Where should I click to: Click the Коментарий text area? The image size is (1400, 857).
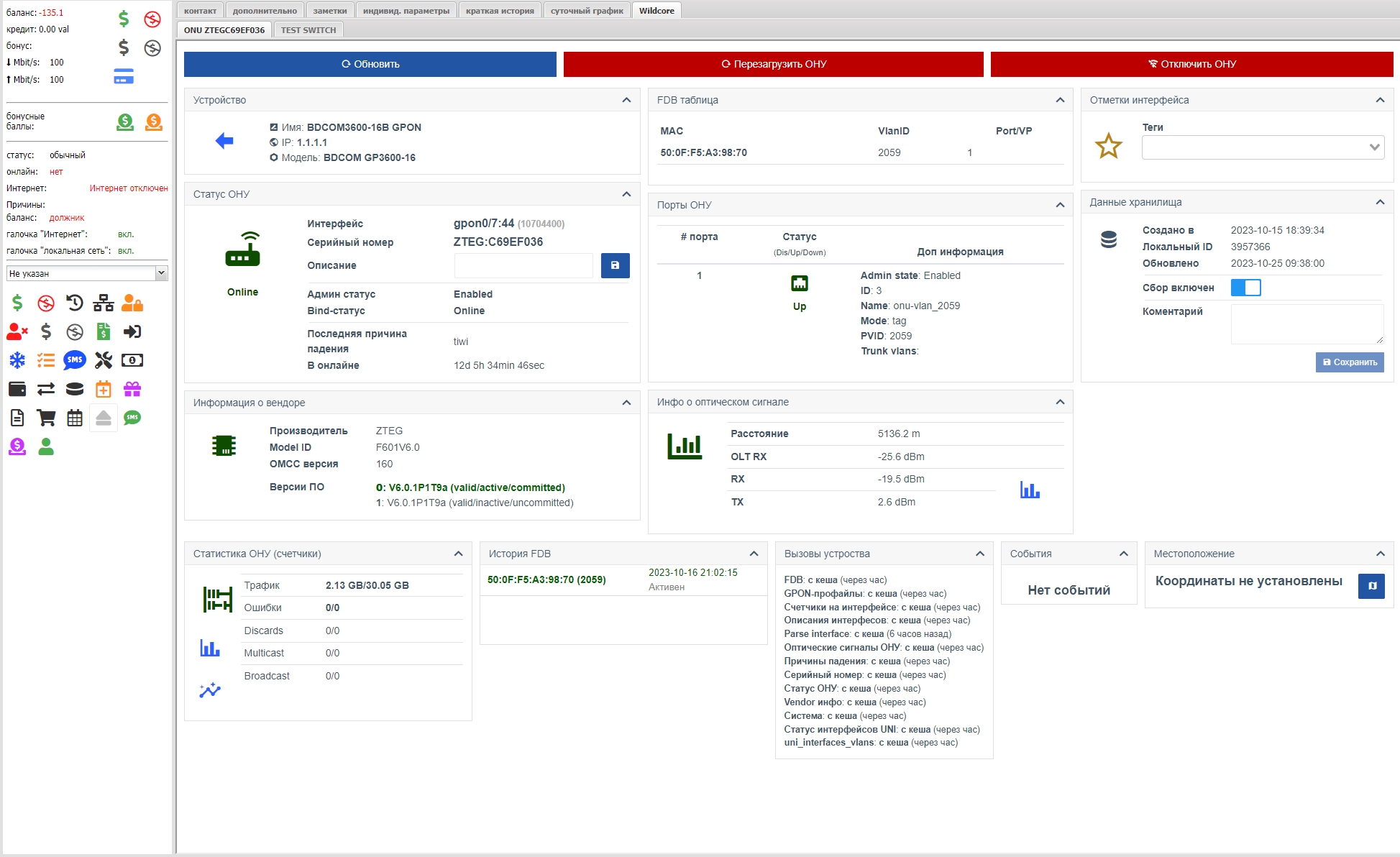[x=1307, y=324]
